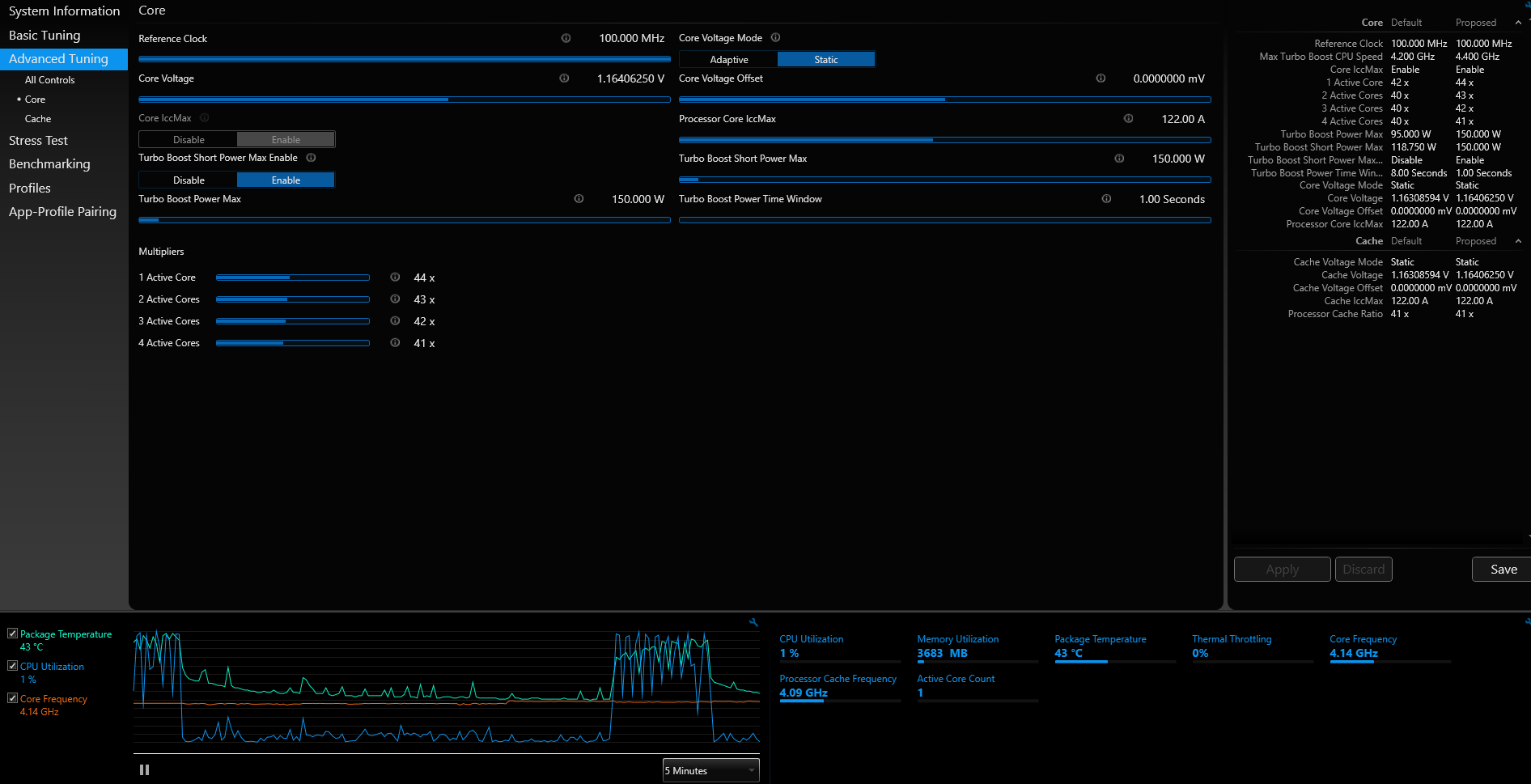
Task: Collapse the Cache section in summary panel
Action: pyautogui.click(x=1518, y=241)
